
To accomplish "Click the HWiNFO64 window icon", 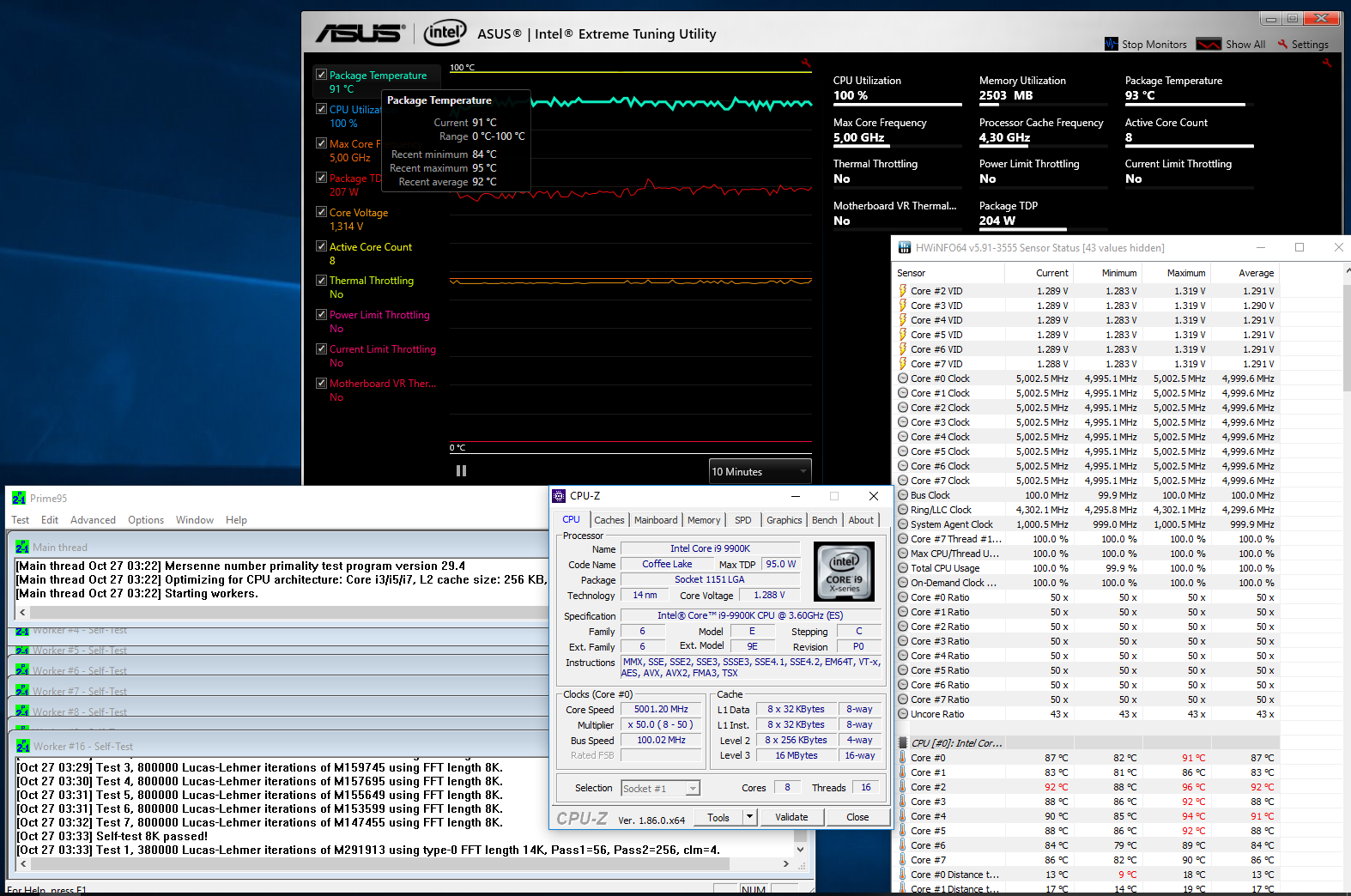I will coord(904,248).
